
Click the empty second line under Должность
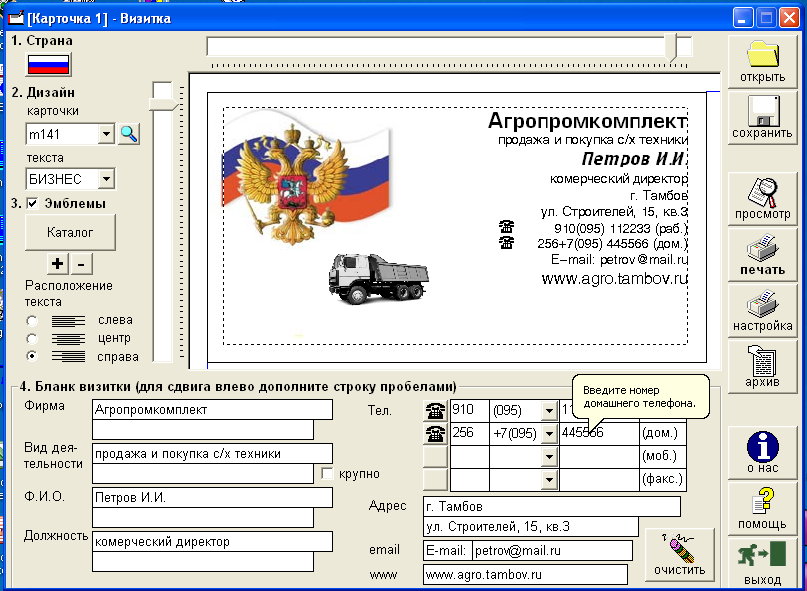tap(203, 562)
